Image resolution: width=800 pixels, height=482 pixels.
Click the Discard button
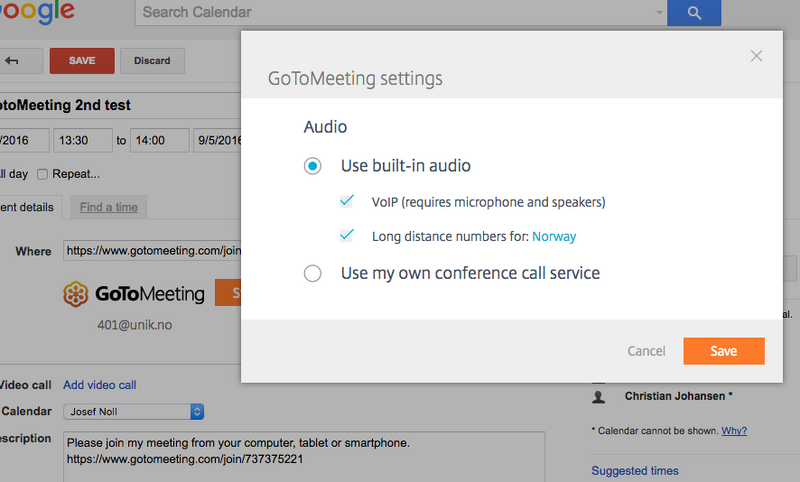[x=152, y=61]
